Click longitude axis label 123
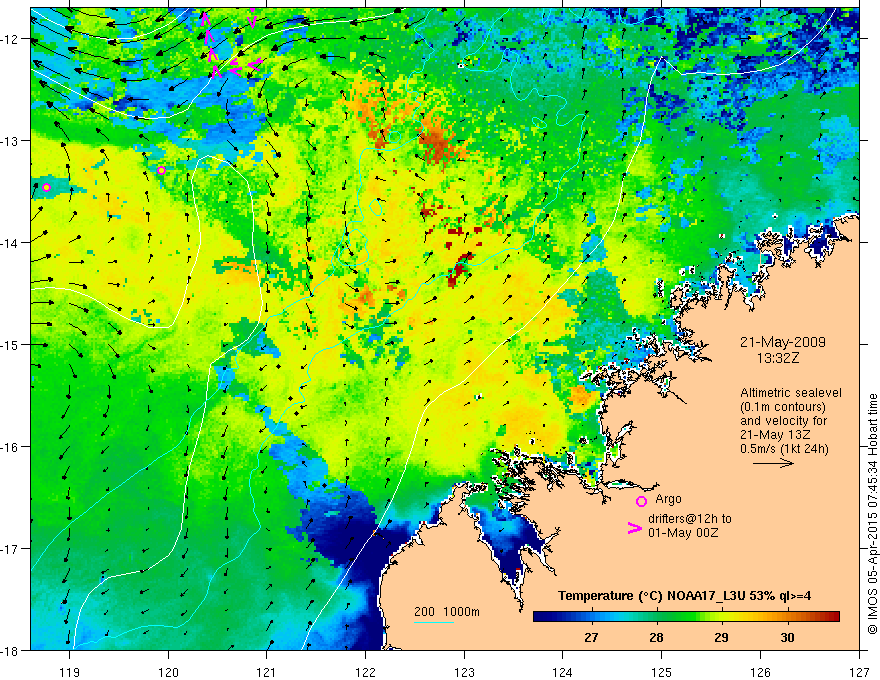Screen dimensions: 880x680 coord(464,672)
